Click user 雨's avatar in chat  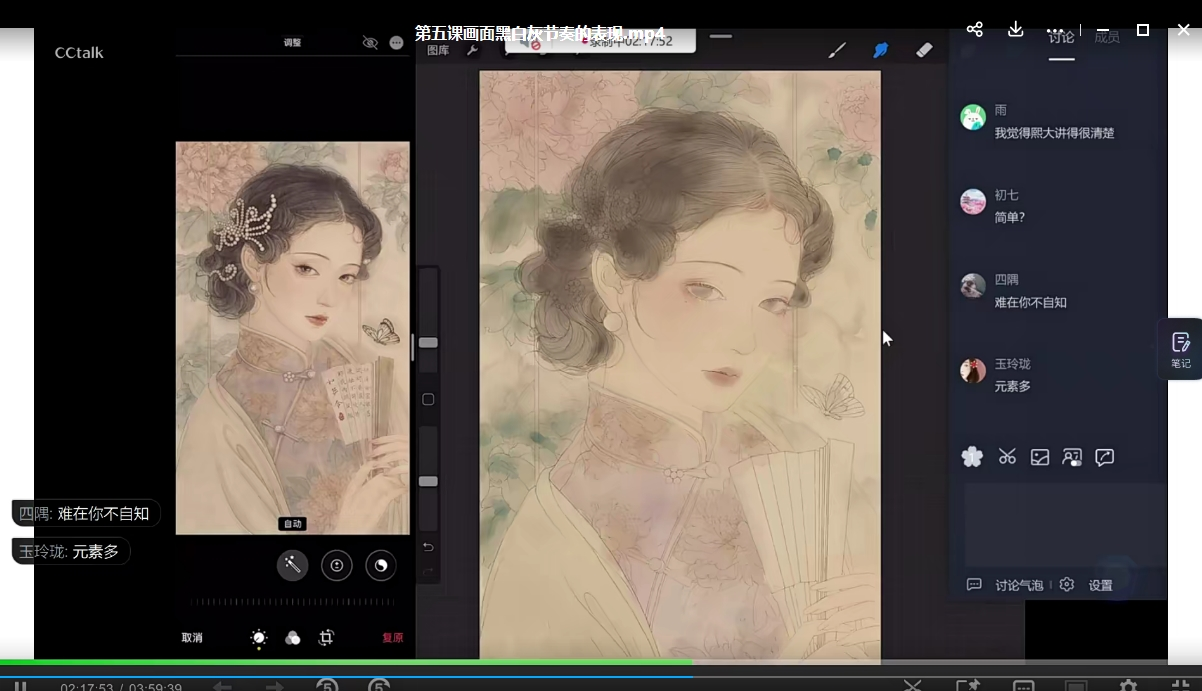tap(973, 117)
